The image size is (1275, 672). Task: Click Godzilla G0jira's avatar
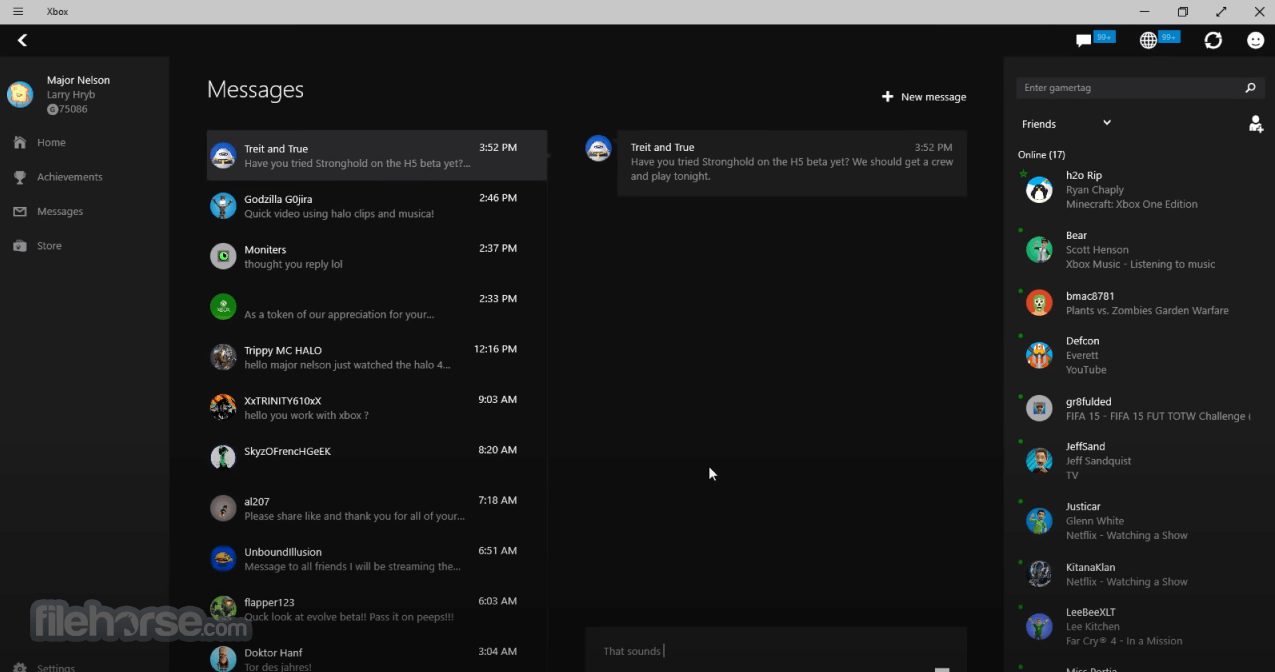click(x=223, y=206)
